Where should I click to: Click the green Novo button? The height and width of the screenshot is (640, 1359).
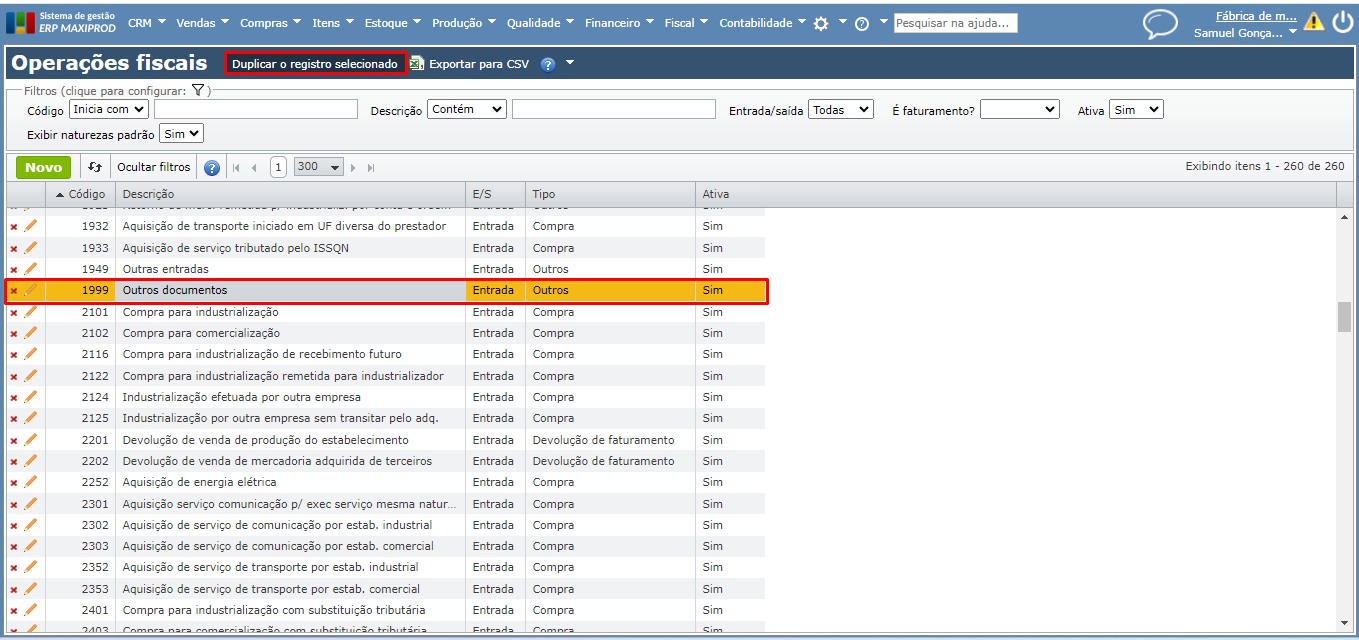[x=43, y=167]
